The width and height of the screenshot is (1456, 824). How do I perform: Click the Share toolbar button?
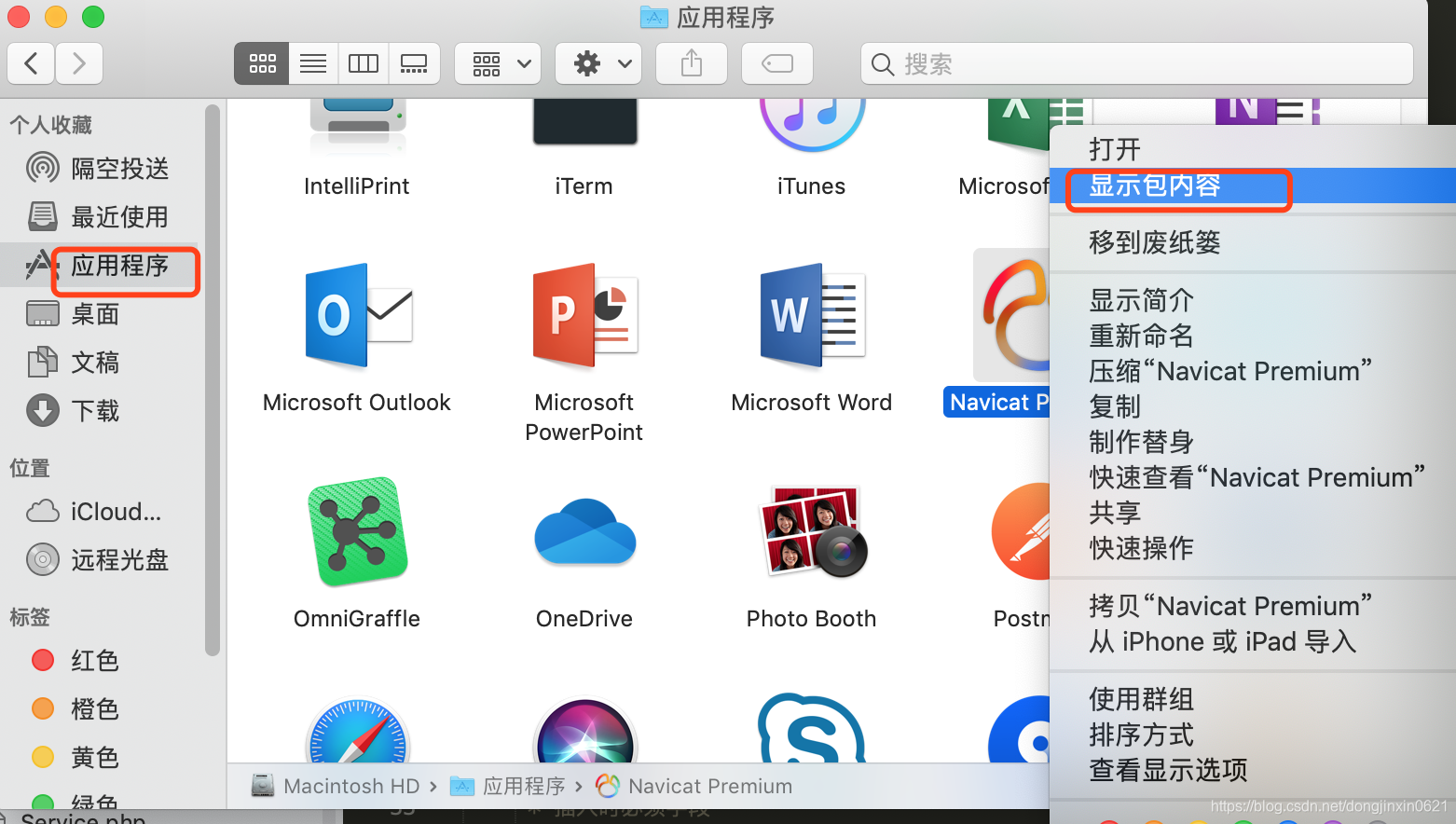692,63
